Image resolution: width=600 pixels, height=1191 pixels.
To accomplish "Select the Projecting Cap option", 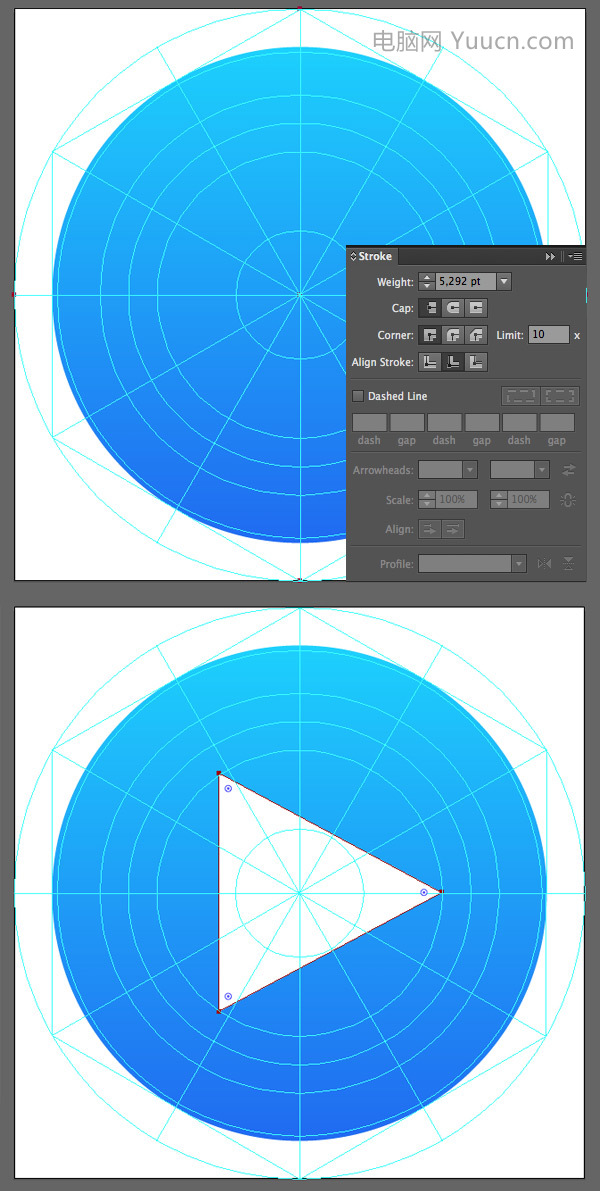I will tap(476, 308).
